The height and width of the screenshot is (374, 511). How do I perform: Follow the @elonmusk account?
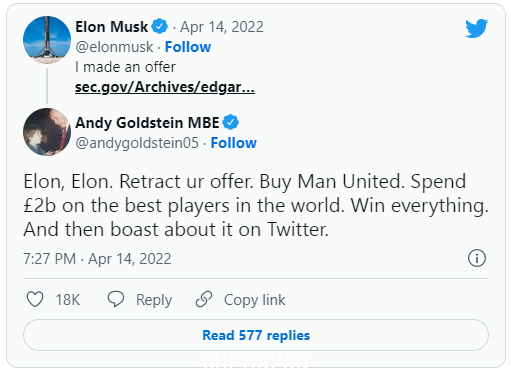pos(188,47)
